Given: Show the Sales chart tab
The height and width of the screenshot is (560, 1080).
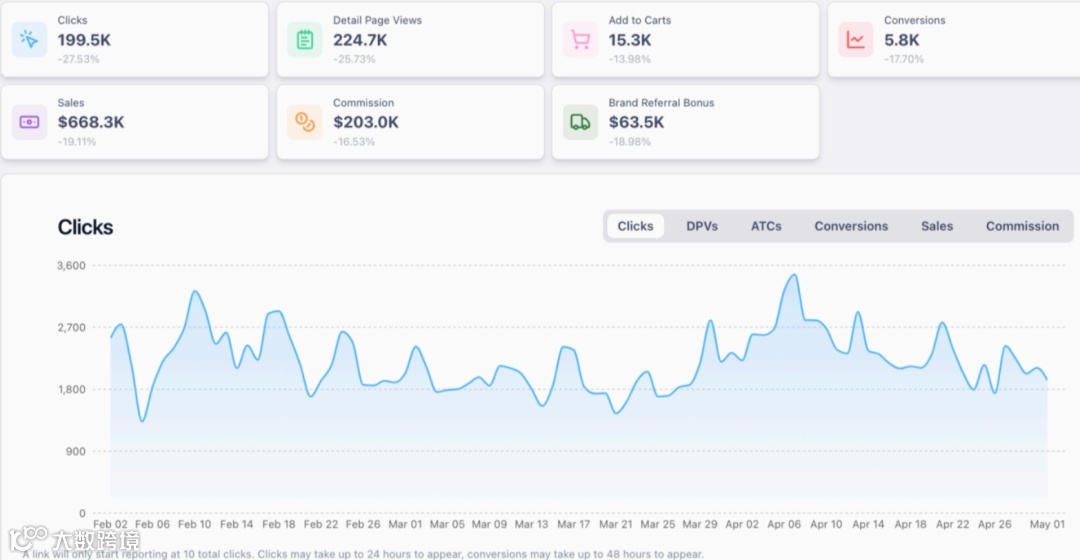Looking at the screenshot, I should [937, 226].
